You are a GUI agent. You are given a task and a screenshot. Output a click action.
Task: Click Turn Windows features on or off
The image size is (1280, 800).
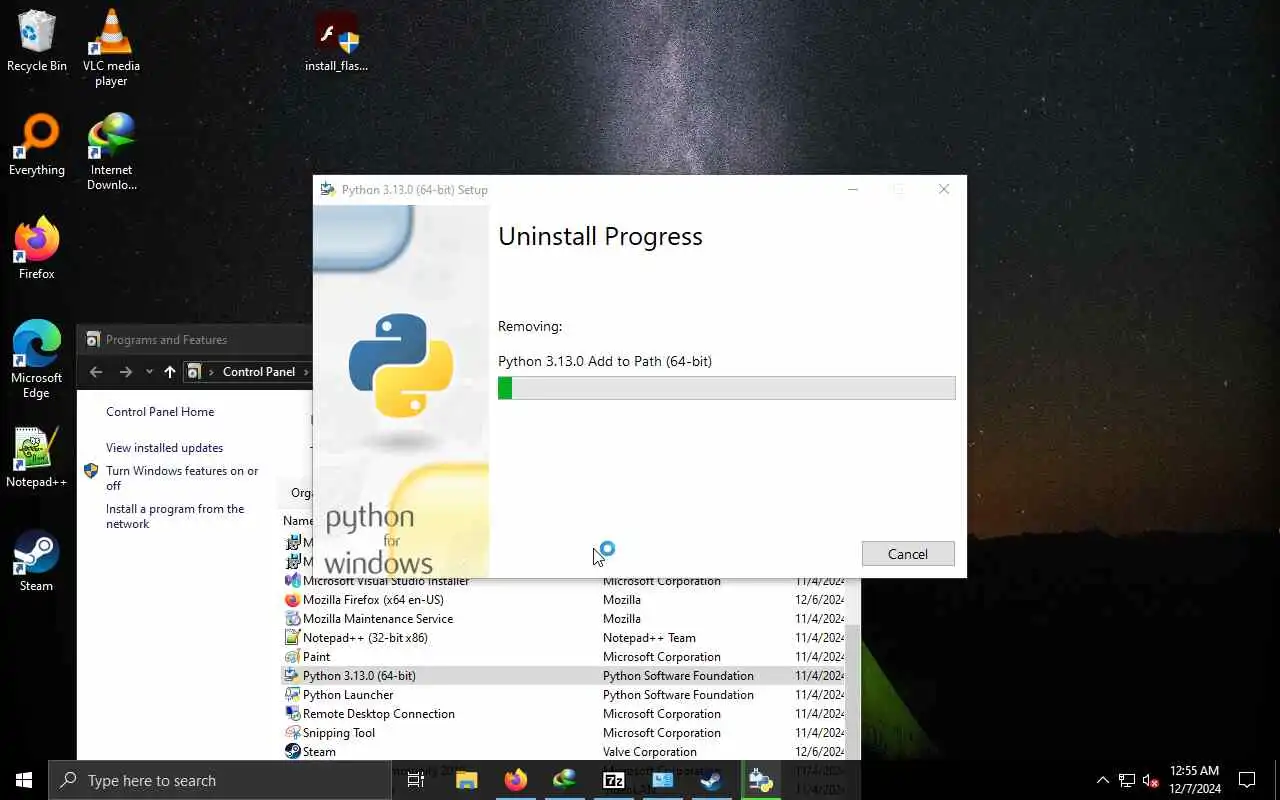point(182,478)
